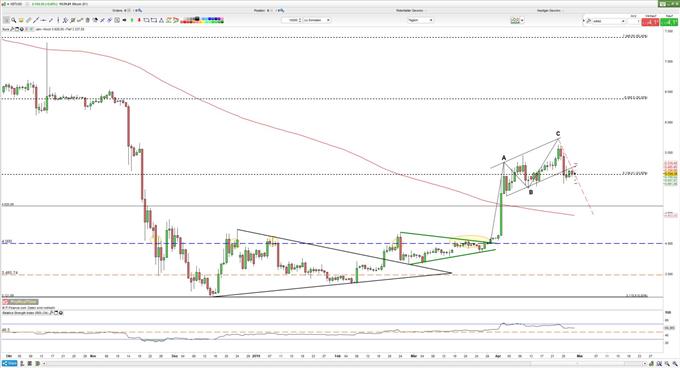Remove the RSI indicator with its round icon
The width and height of the screenshot is (680, 368).
[61, 313]
